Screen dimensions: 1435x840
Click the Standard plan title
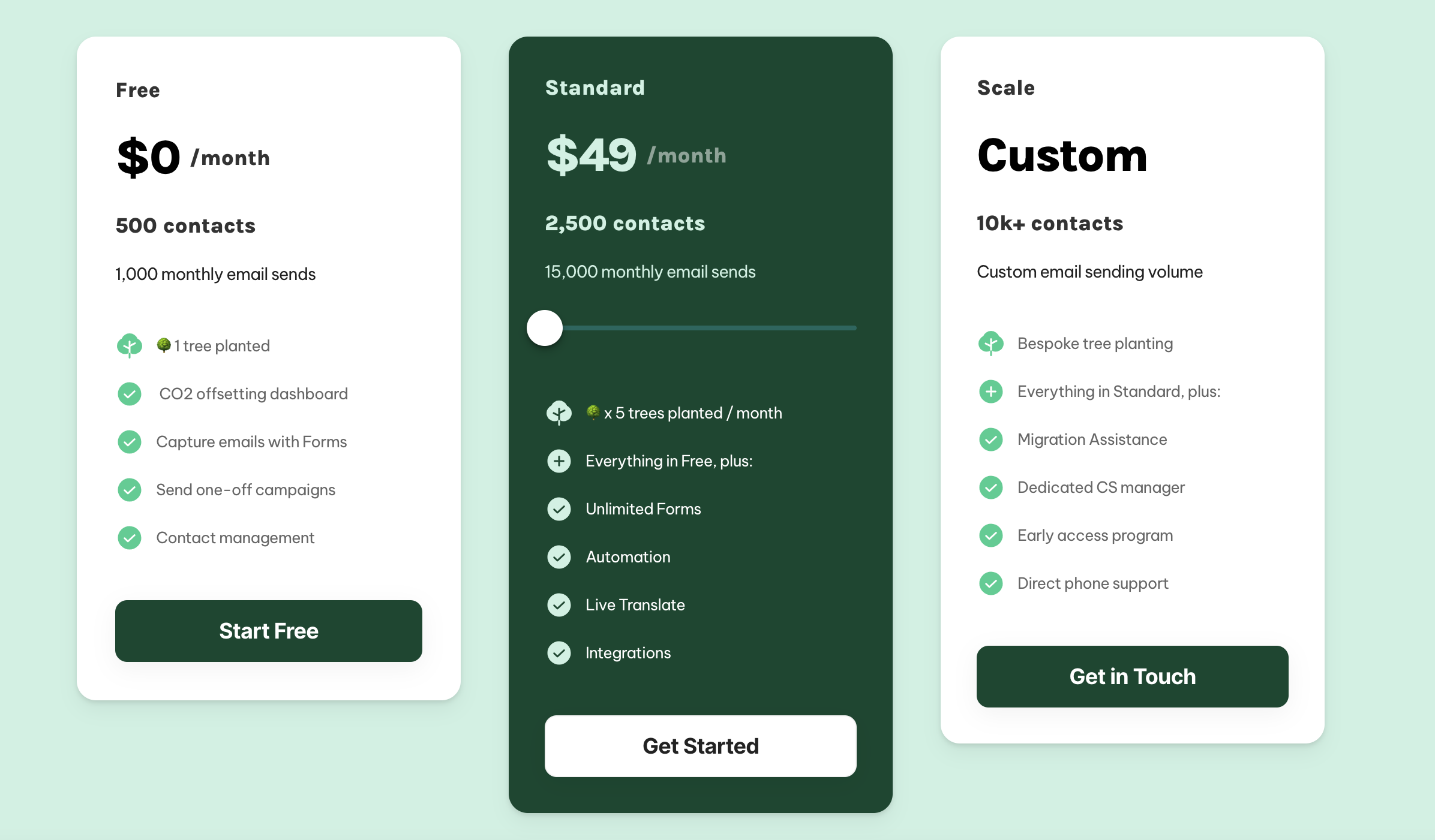595,88
